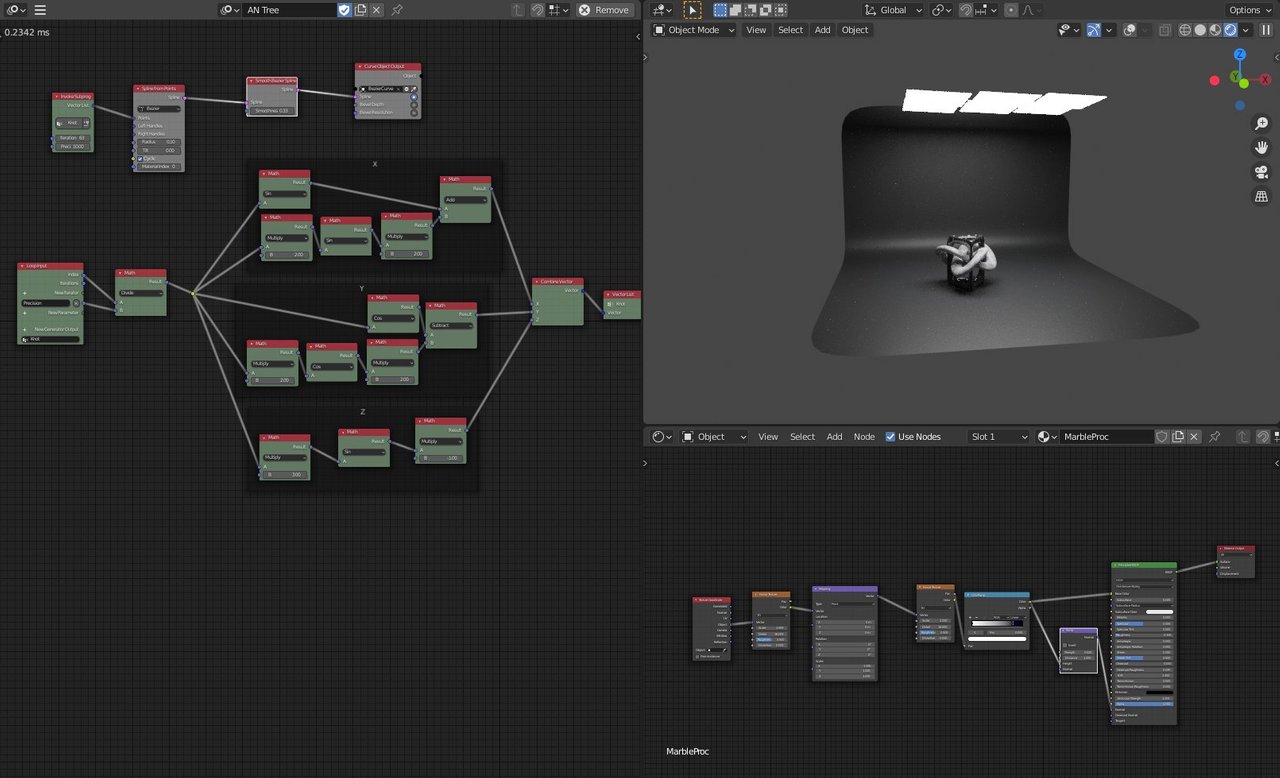This screenshot has width=1280, height=778.
Task: Pin the AN Tree node tree
Action: pos(397,10)
